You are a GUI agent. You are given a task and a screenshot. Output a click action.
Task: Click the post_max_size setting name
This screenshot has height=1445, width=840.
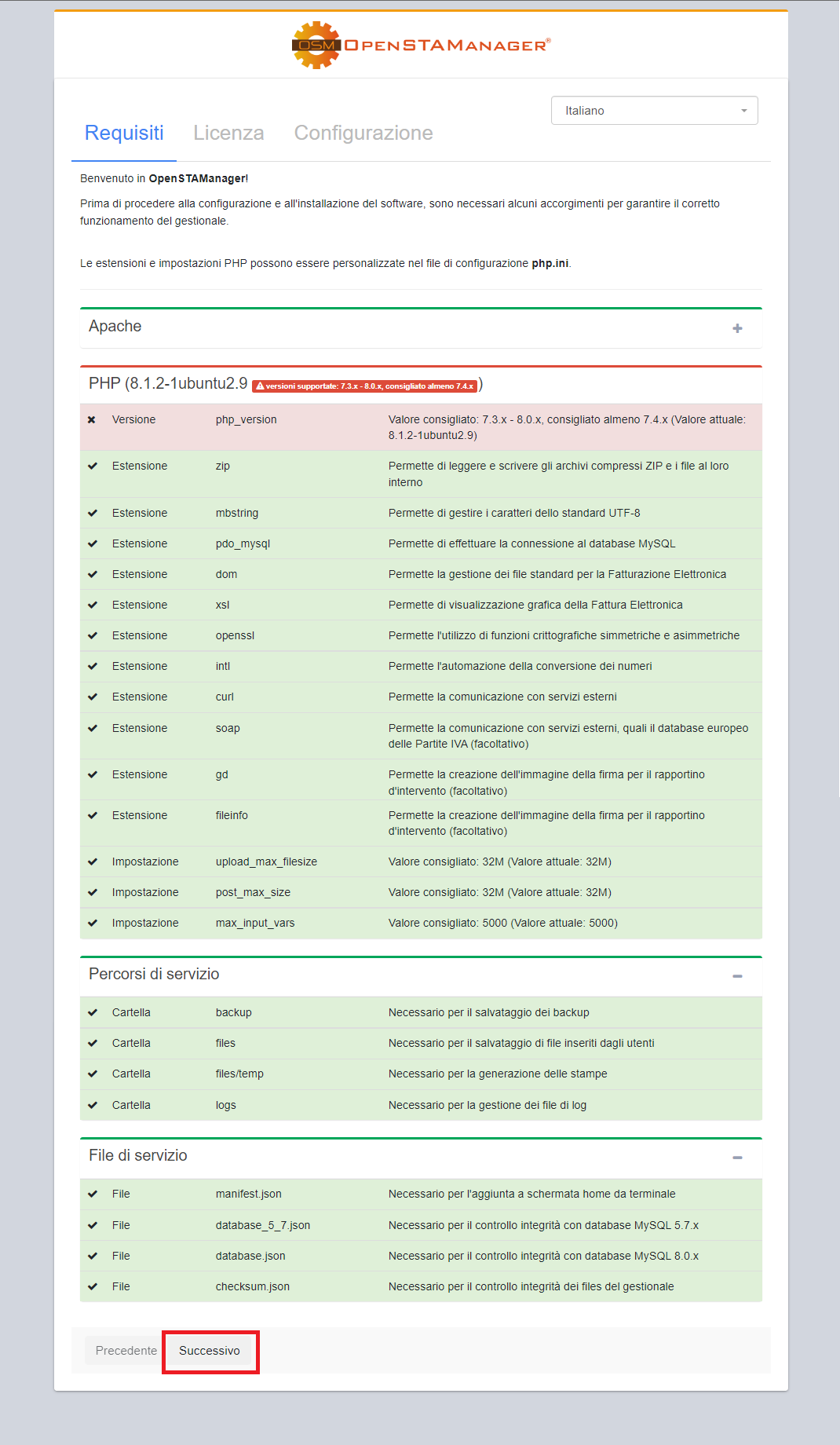[x=254, y=893]
